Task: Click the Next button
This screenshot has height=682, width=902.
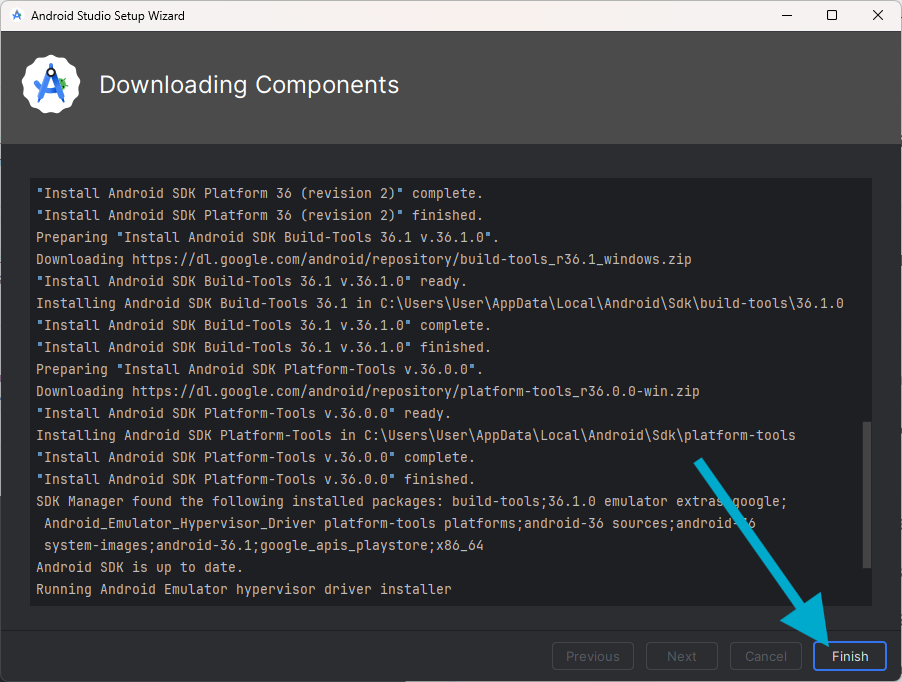Action: coord(681,656)
